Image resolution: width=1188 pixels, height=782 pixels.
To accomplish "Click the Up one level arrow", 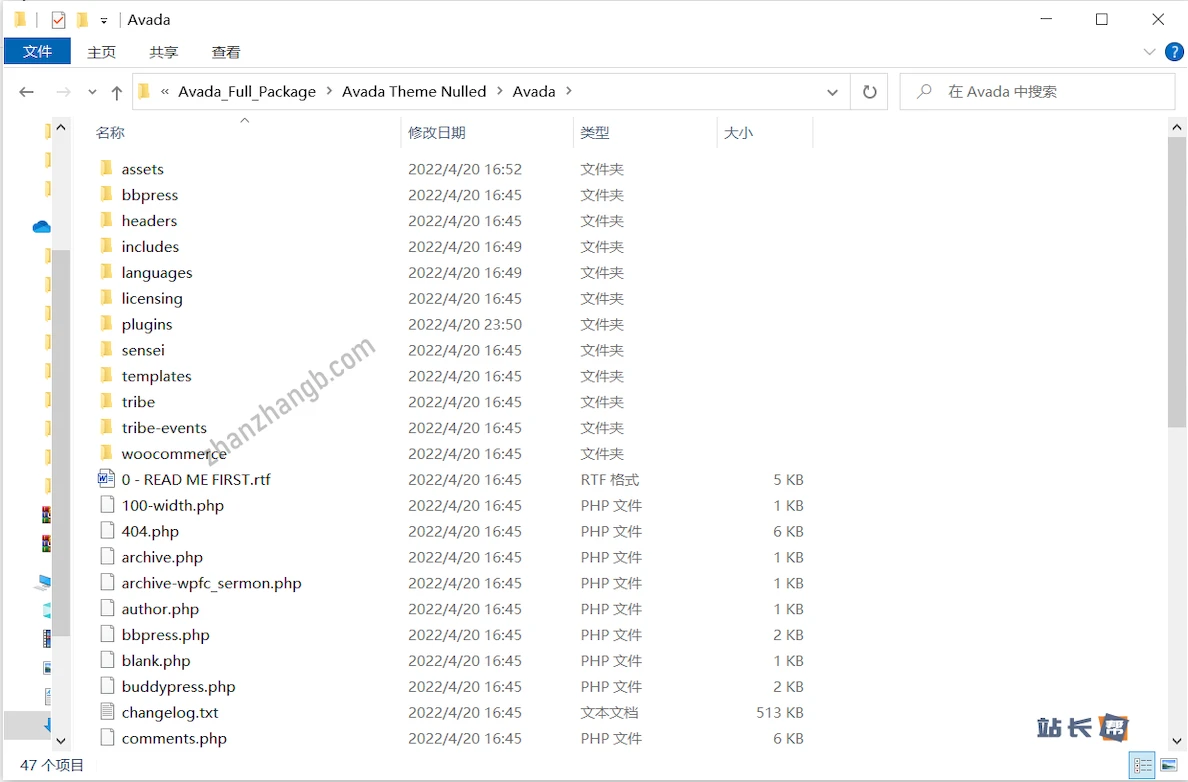I will click(117, 92).
